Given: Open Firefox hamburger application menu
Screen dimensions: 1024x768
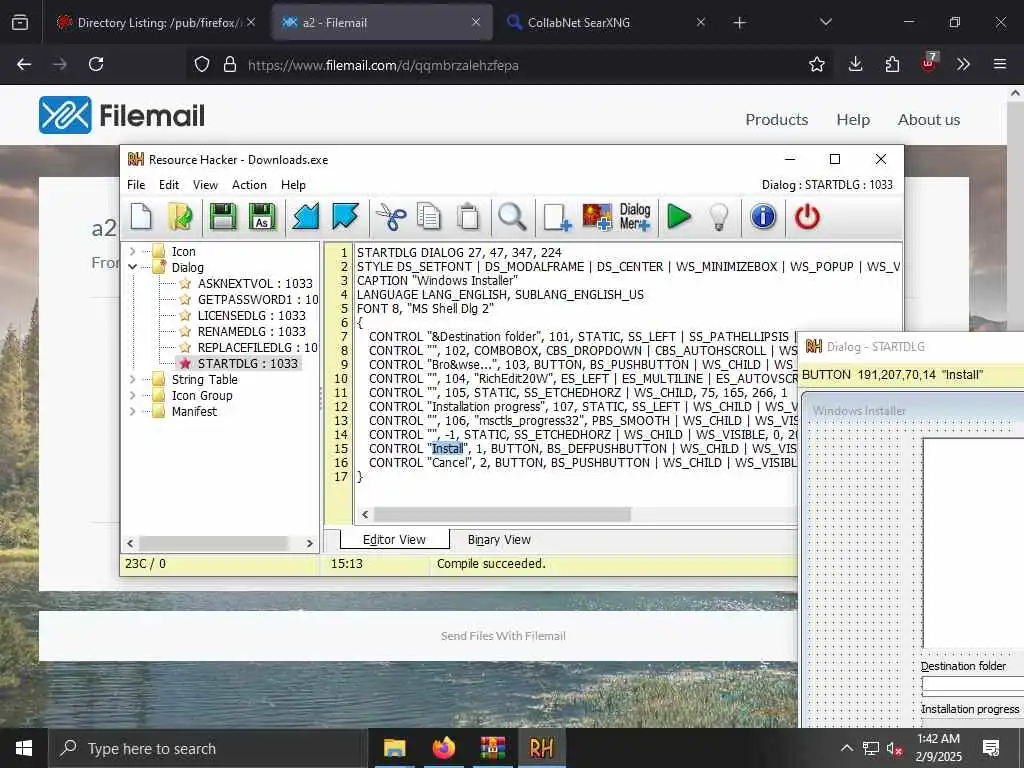Looking at the screenshot, I should pos(999,64).
